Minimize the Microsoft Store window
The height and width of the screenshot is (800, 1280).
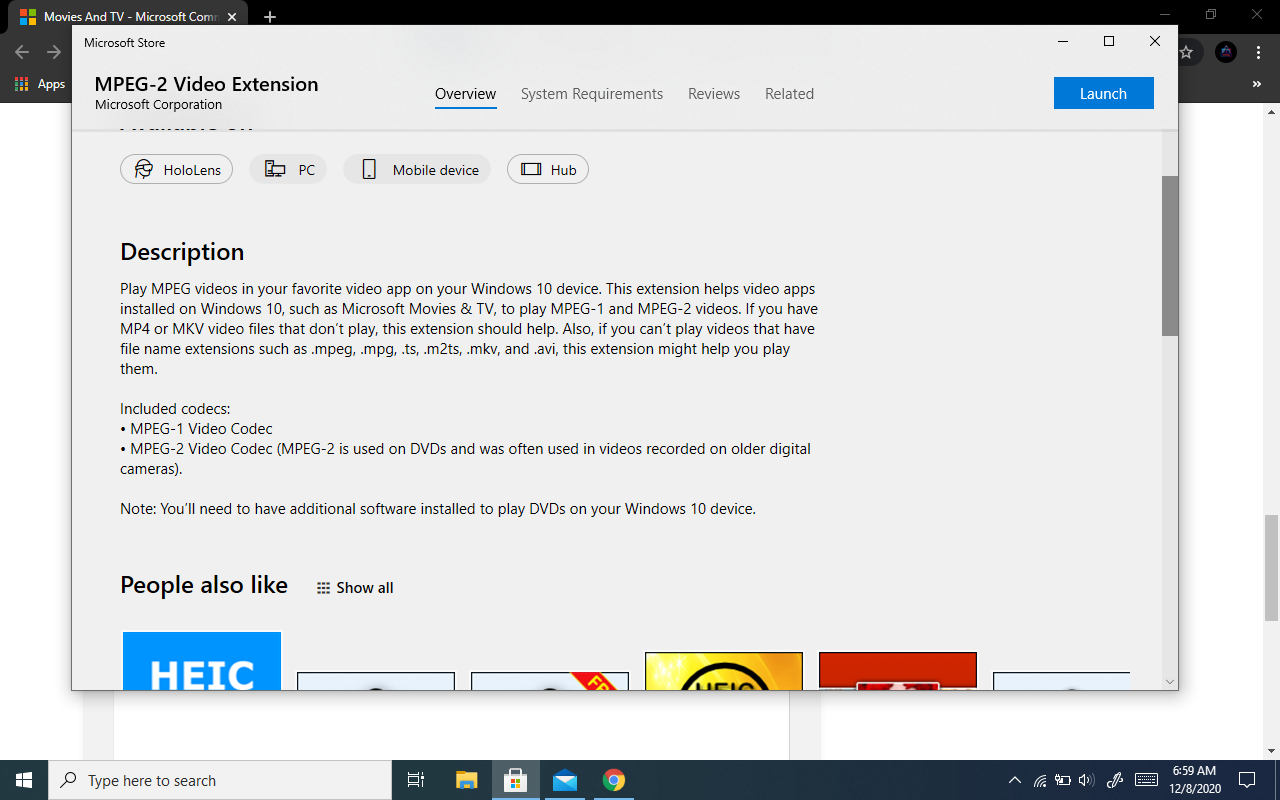(x=1063, y=41)
